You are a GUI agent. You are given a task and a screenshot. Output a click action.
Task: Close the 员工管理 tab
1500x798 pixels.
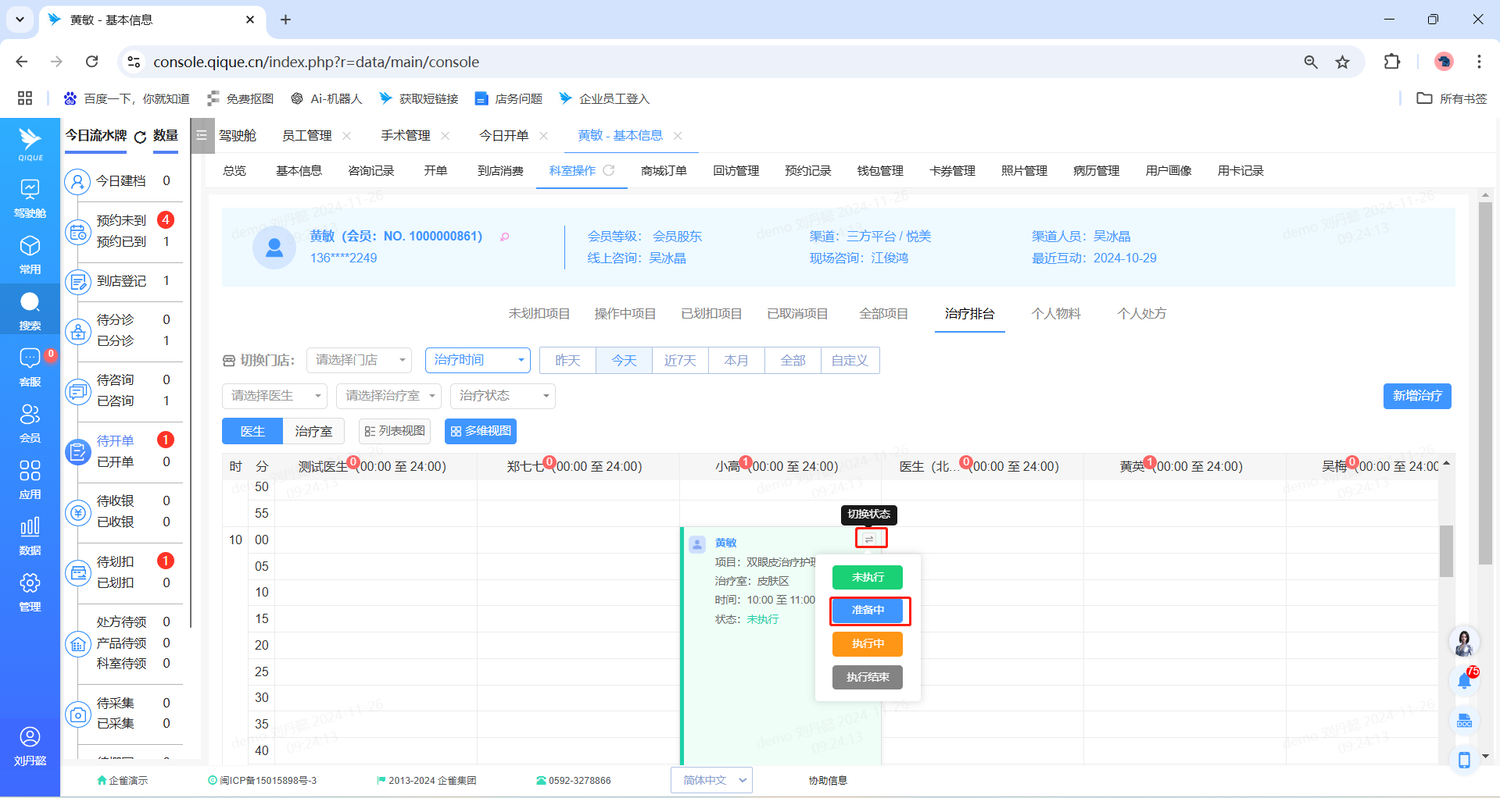coord(346,136)
